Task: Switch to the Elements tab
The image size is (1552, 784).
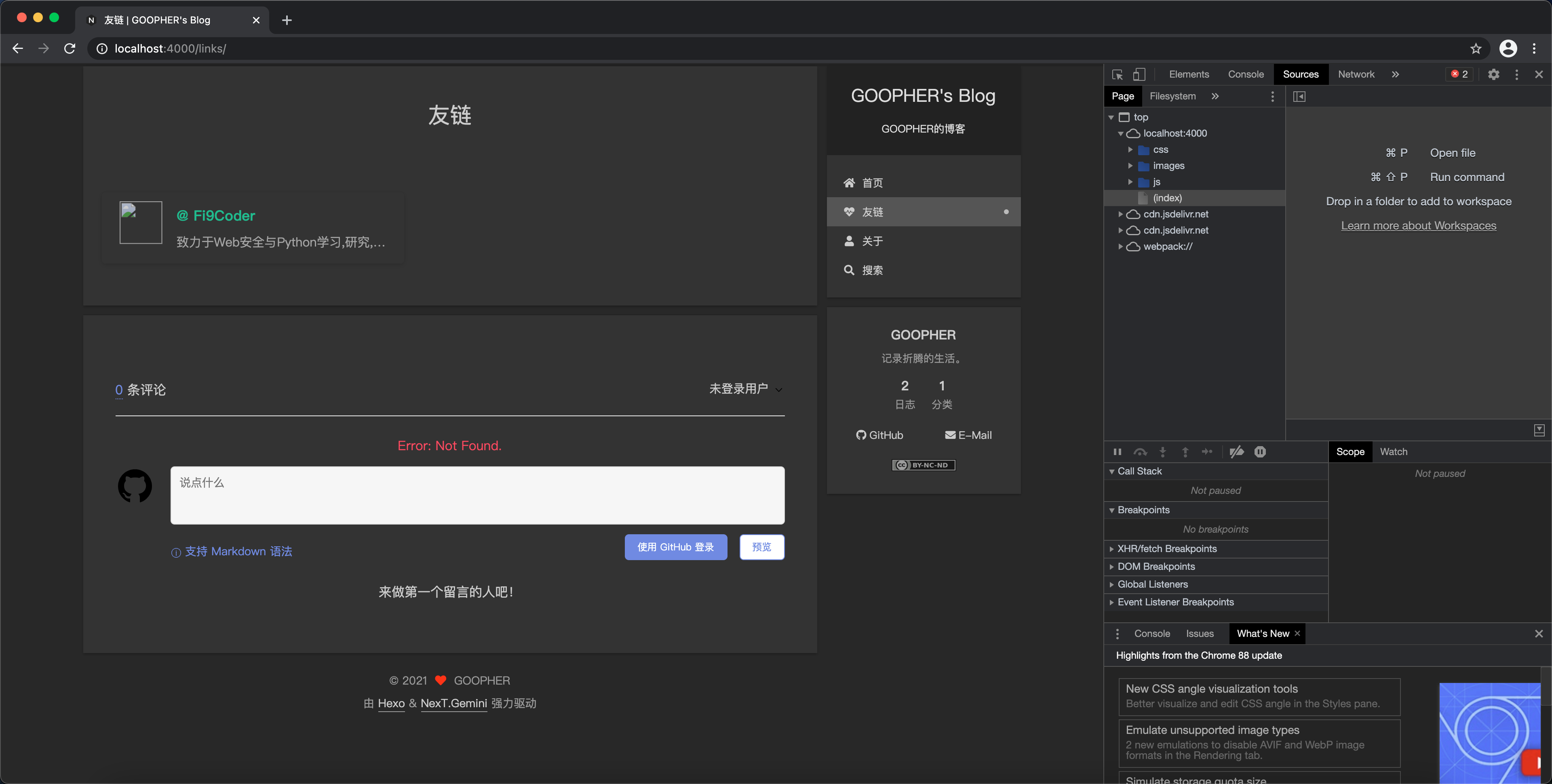Action: pos(1189,74)
